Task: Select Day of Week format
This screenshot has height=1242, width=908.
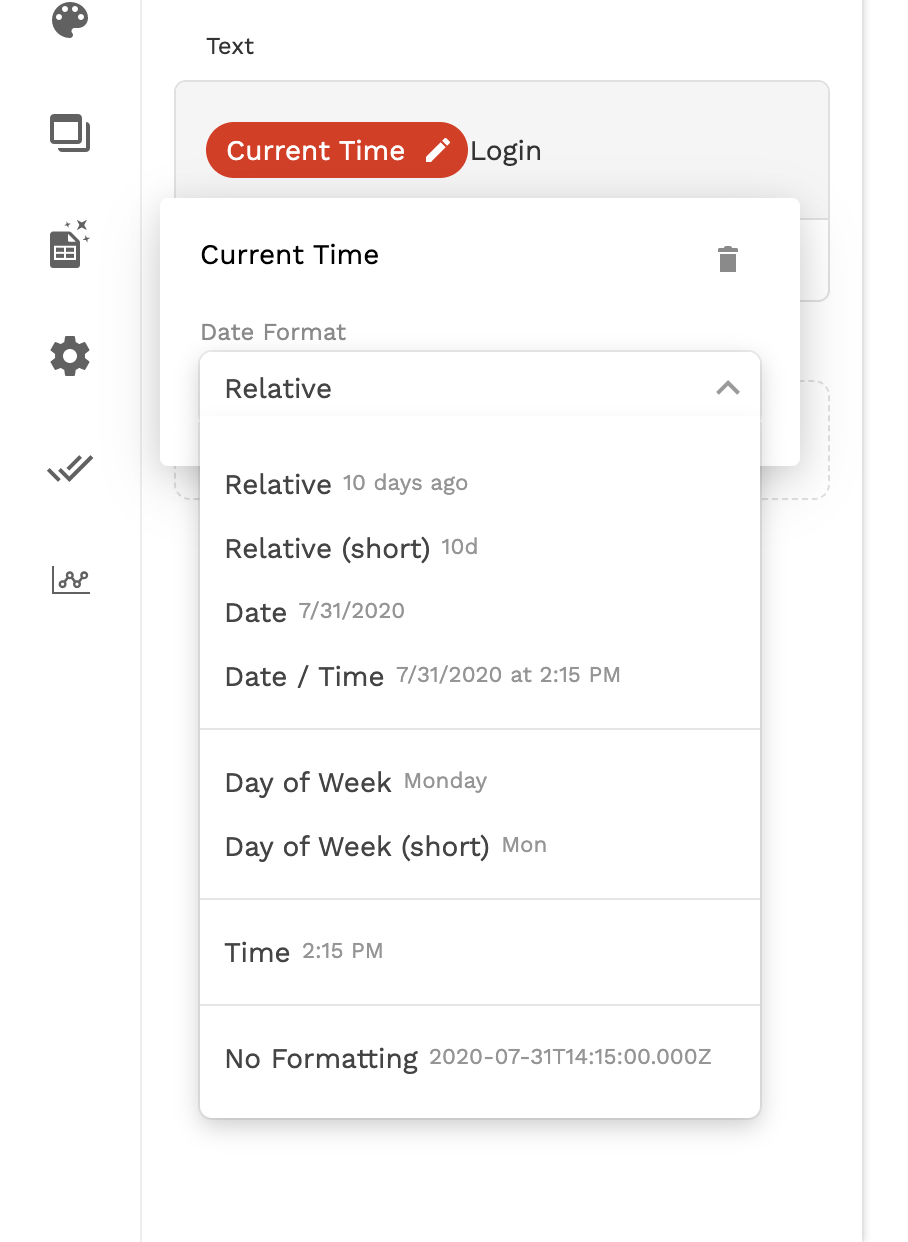Action: click(355, 783)
